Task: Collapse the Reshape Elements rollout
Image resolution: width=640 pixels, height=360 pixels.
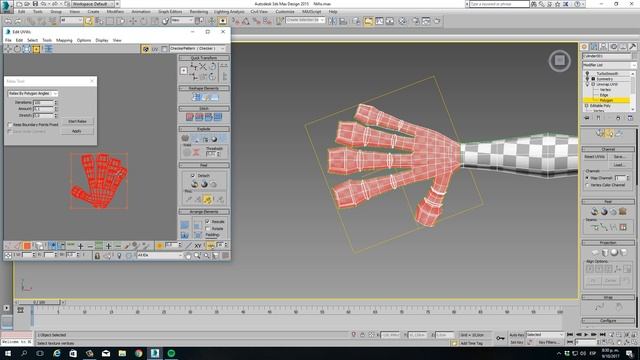Action: click(204, 88)
